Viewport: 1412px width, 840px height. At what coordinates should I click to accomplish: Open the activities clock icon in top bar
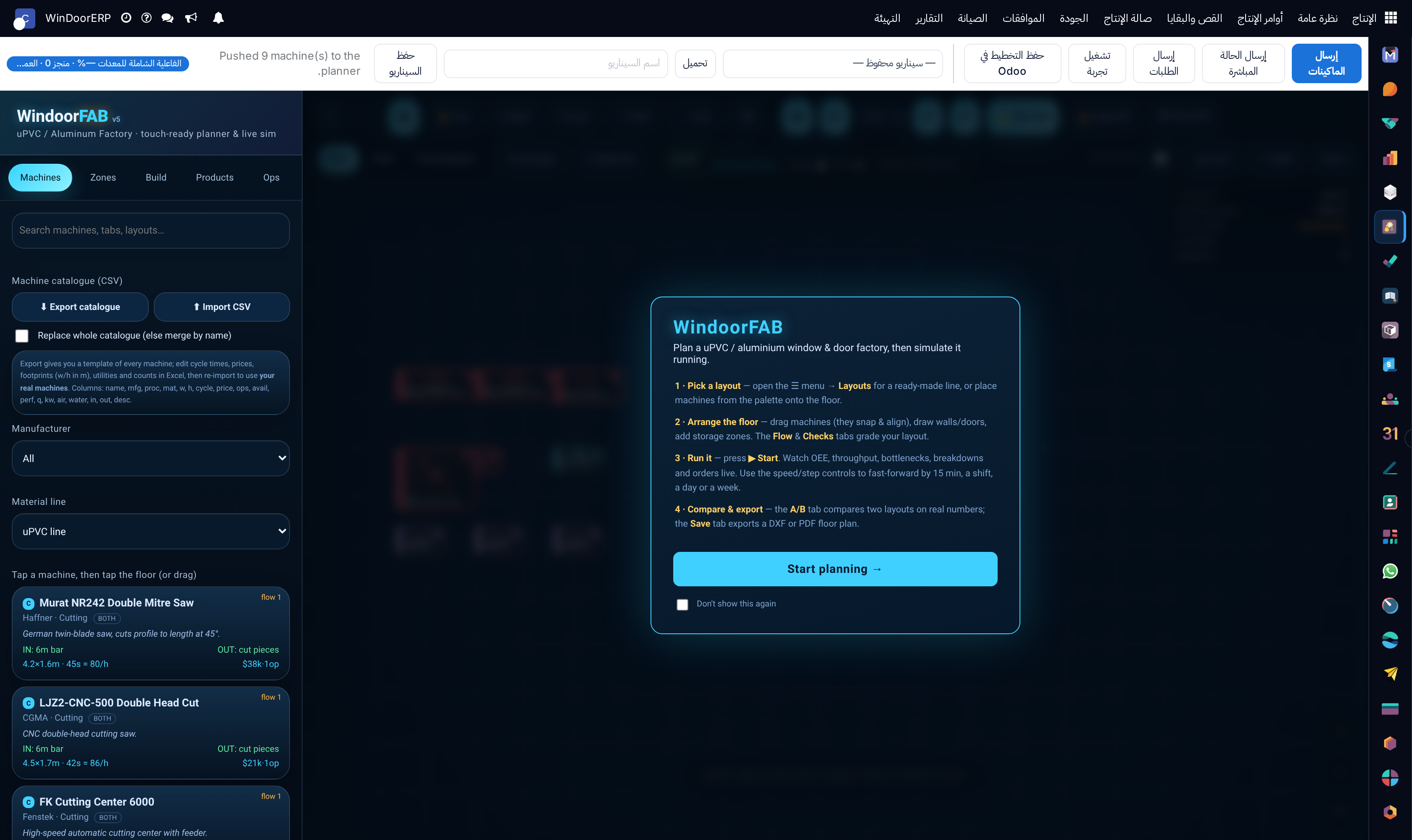tap(126, 18)
